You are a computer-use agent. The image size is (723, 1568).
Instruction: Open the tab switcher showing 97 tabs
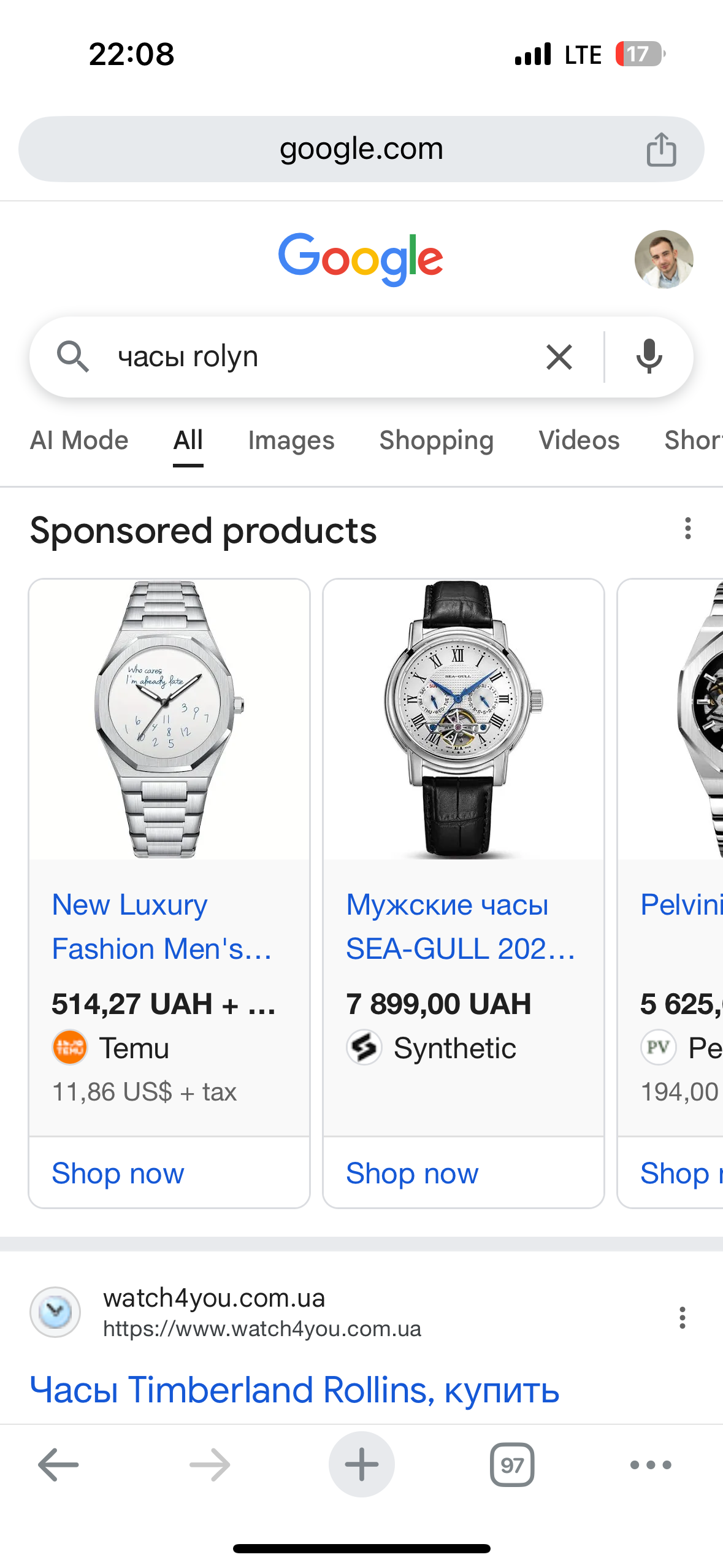click(x=511, y=1465)
